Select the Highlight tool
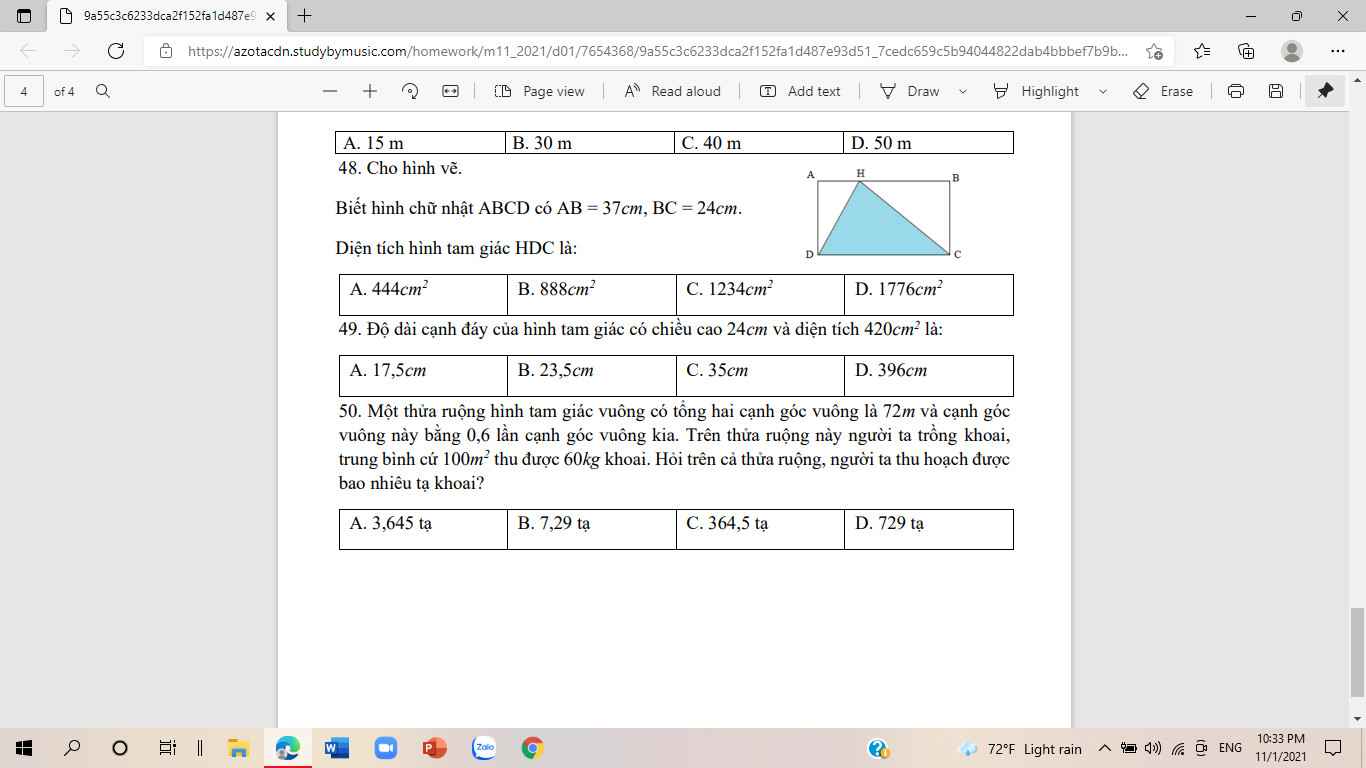The image size is (1366, 768). pyautogui.click(x=1037, y=91)
